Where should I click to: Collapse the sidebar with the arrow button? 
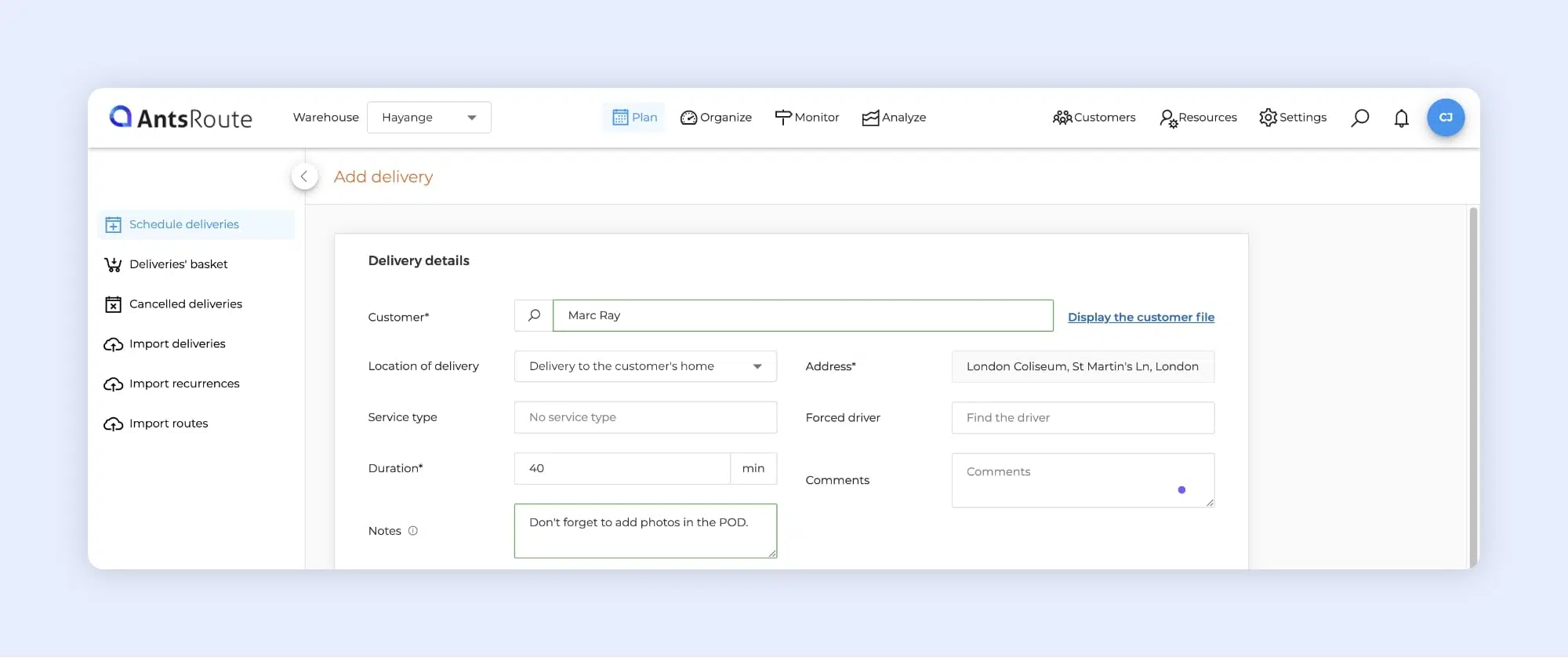[304, 176]
